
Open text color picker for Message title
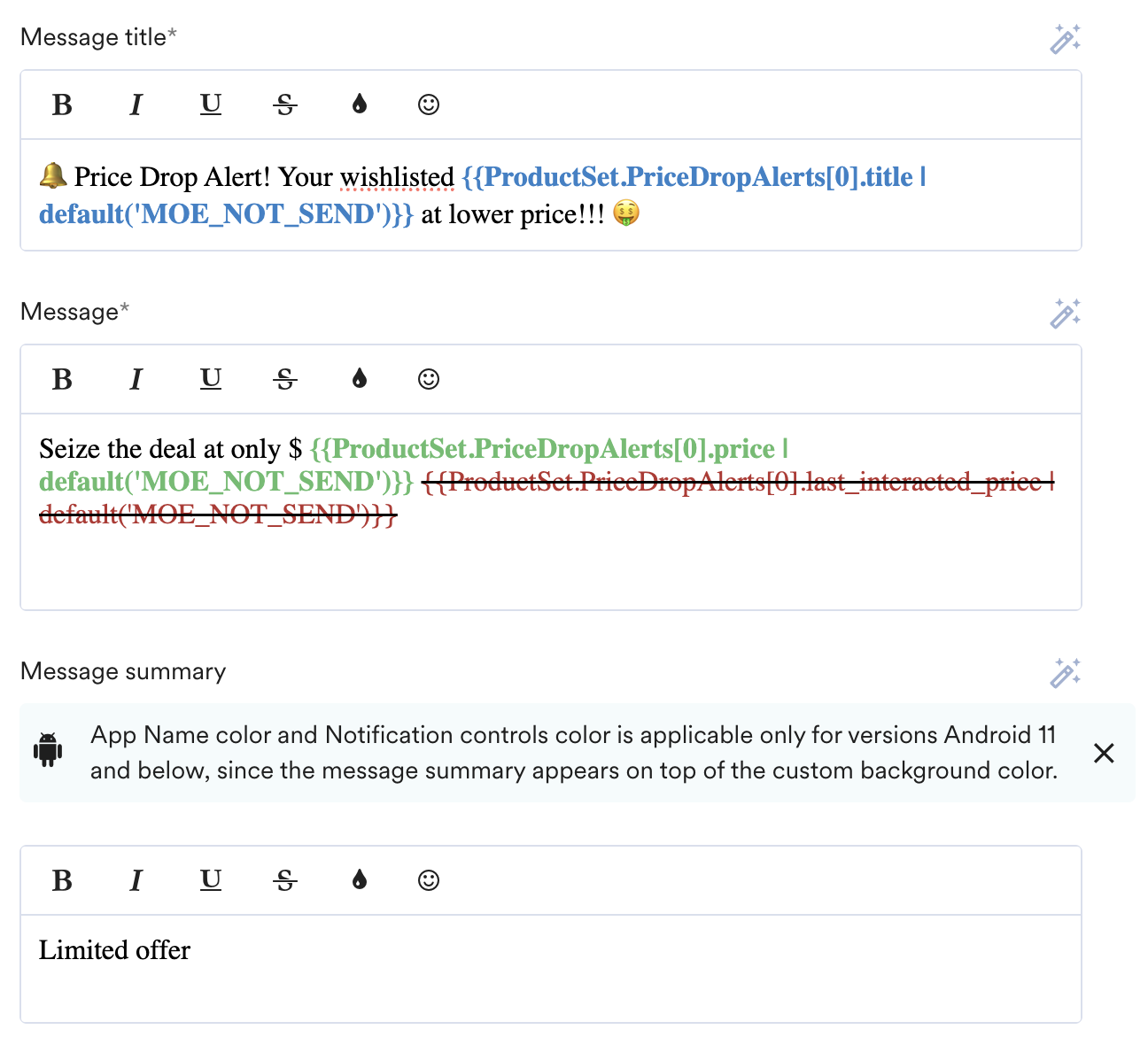pyautogui.click(x=359, y=104)
